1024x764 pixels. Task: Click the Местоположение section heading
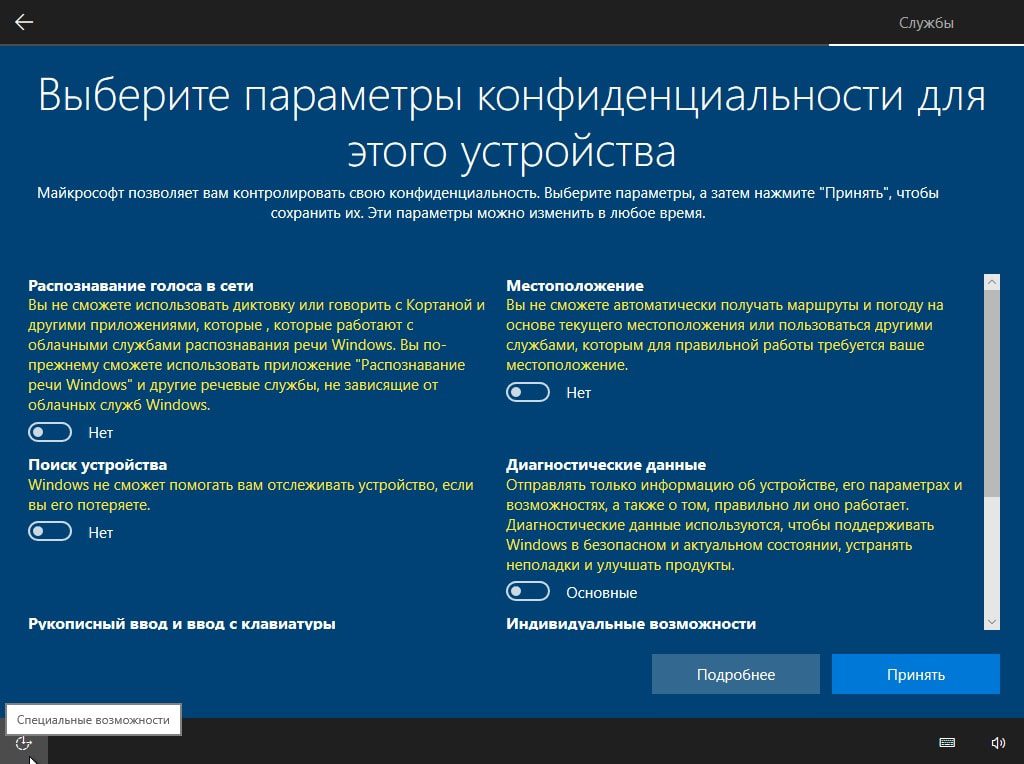click(575, 285)
